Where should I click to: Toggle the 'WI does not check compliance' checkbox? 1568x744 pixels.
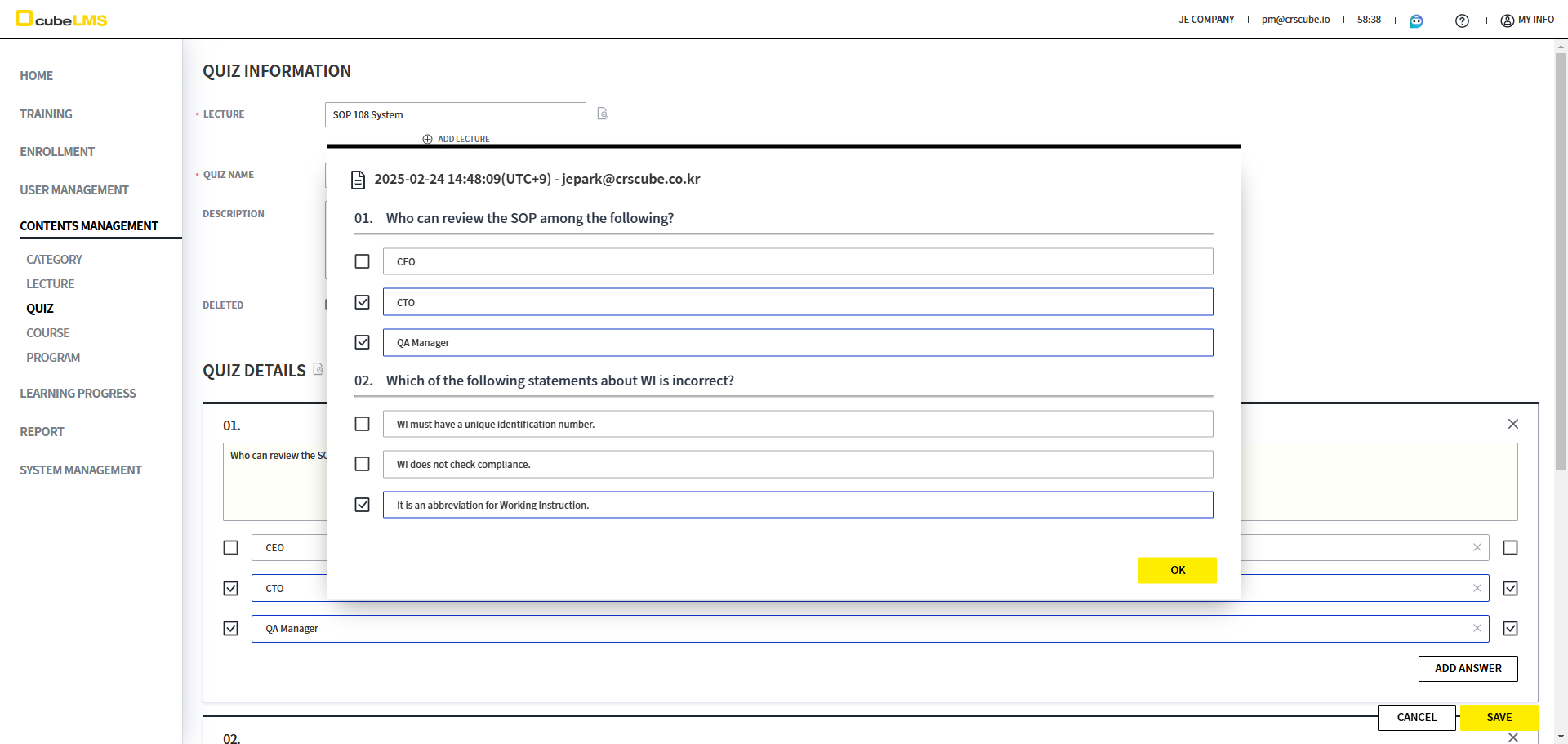pyautogui.click(x=362, y=464)
